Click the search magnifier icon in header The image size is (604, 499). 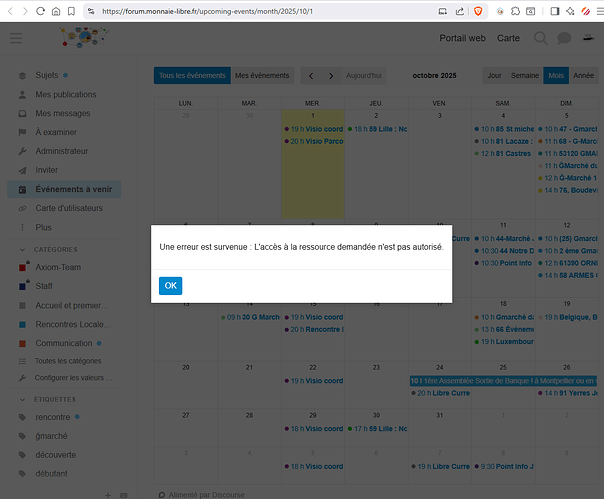pyautogui.click(x=540, y=38)
